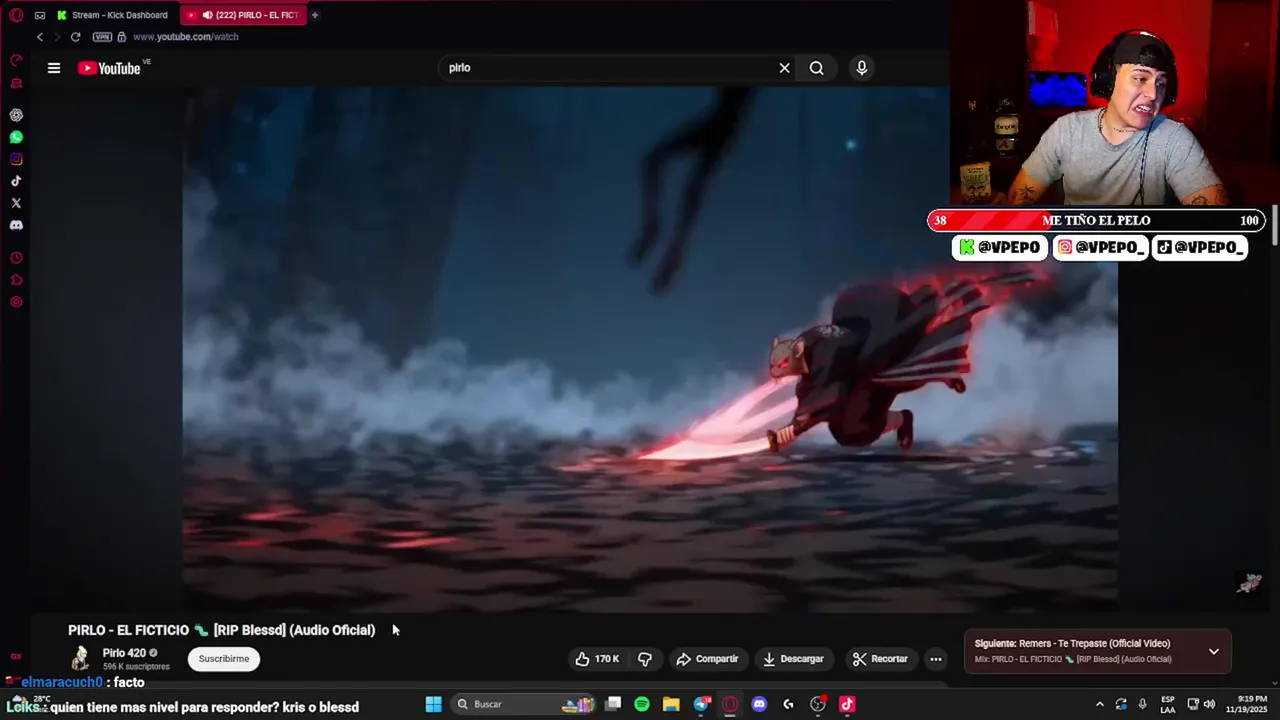Image resolution: width=1280 pixels, height=720 pixels.
Task: Clear the YouTube search text
Action: click(x=785, y=68)
